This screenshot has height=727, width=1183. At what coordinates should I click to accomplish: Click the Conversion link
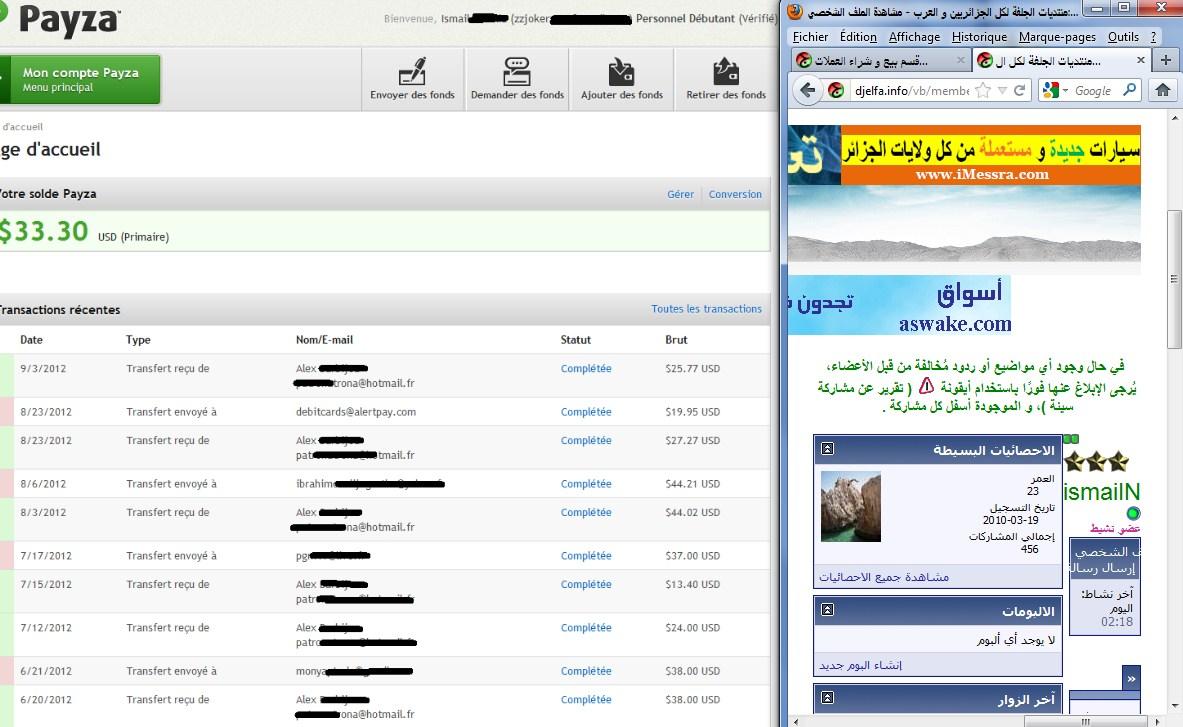click(x=735, y=194)
